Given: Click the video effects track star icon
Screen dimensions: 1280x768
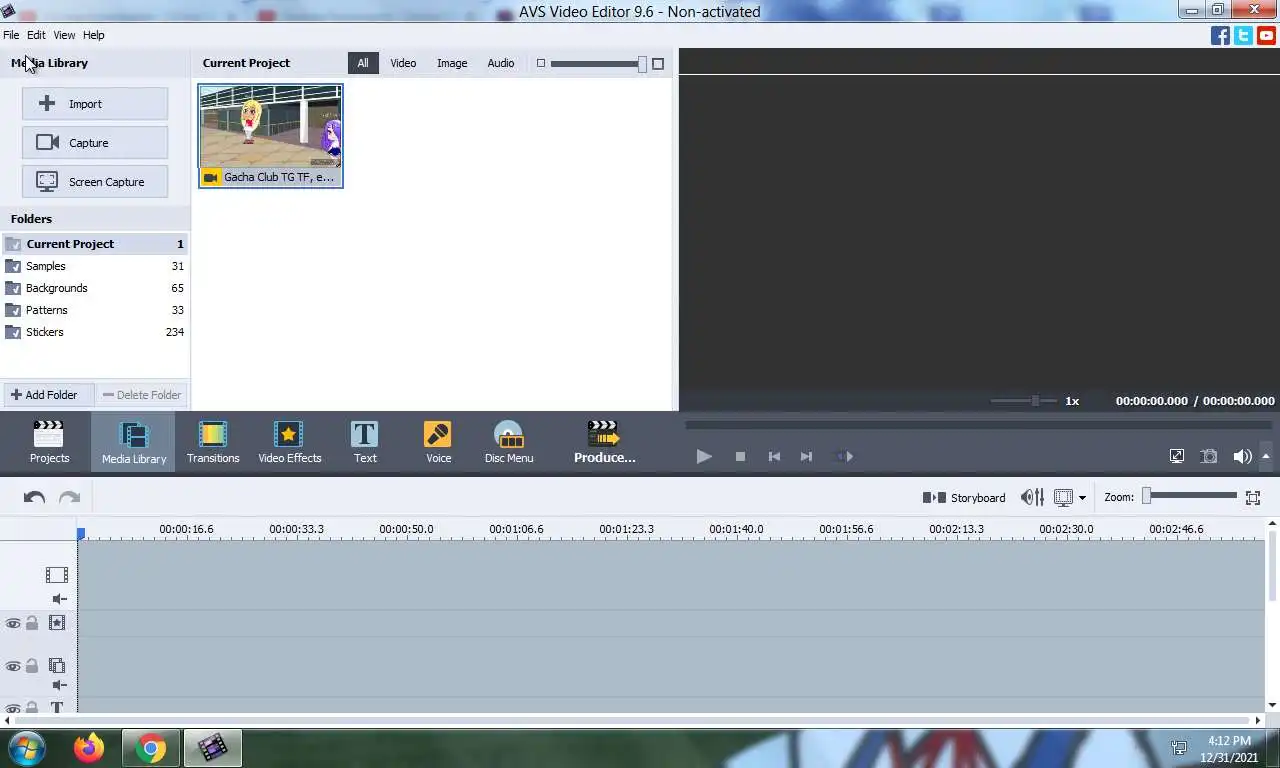Looking at the screenshot, I should [57, 623].
